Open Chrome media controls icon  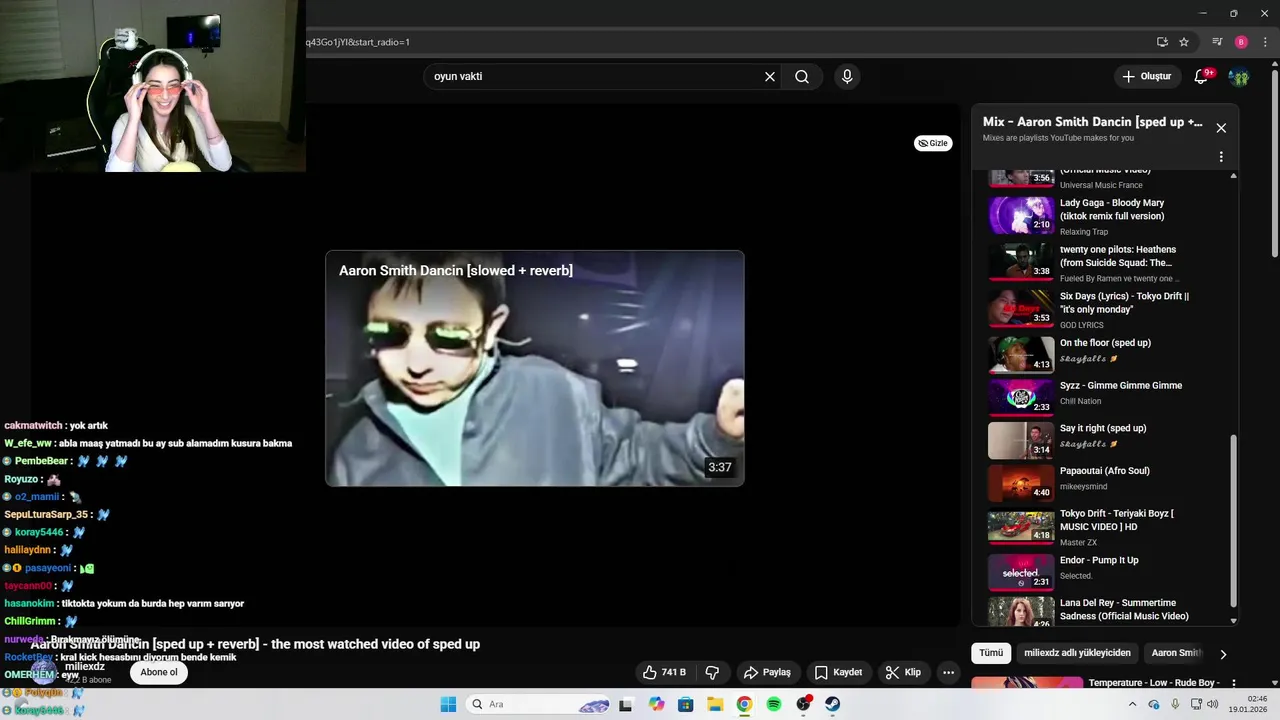click(x=1217, y=42)
